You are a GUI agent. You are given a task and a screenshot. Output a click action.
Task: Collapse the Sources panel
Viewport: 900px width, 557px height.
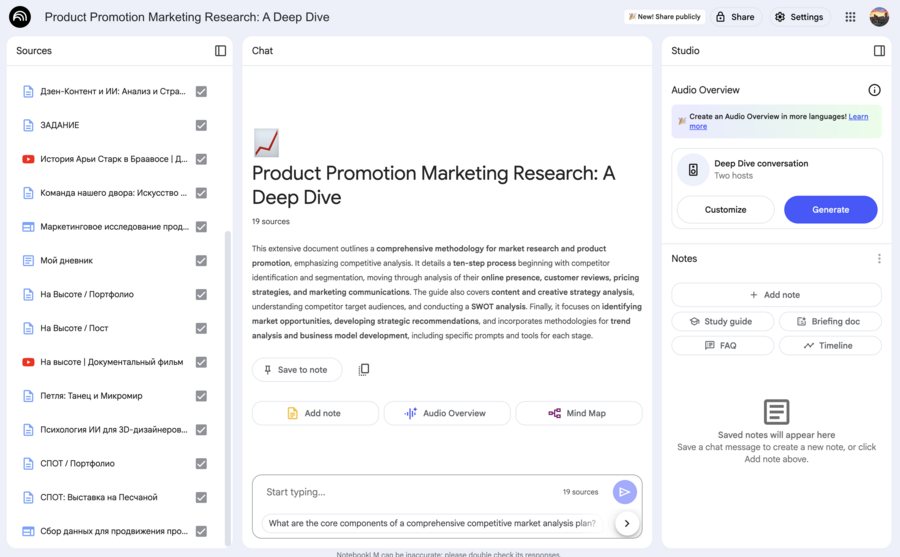(x=220, y=51)
